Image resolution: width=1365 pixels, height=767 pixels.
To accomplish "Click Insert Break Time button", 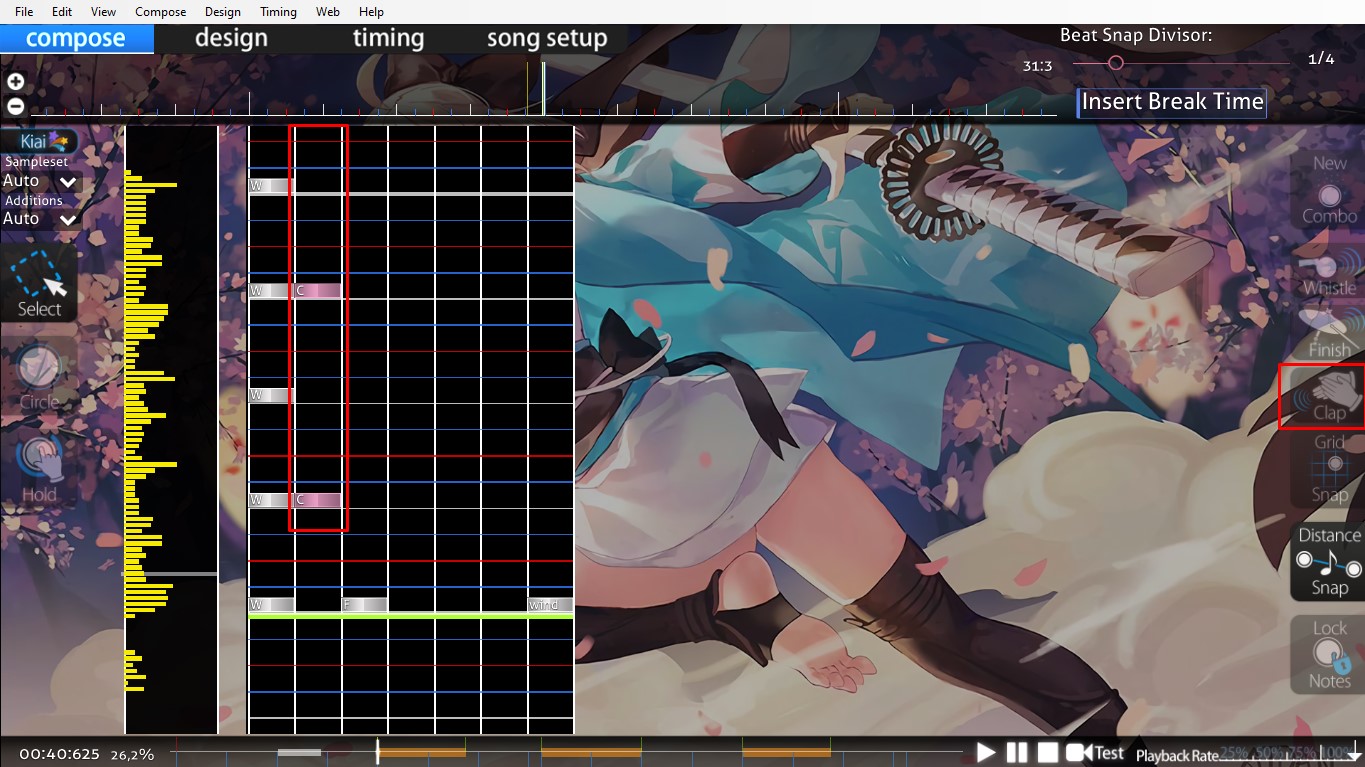I will pyautogui.click(x=1172, y=102).
